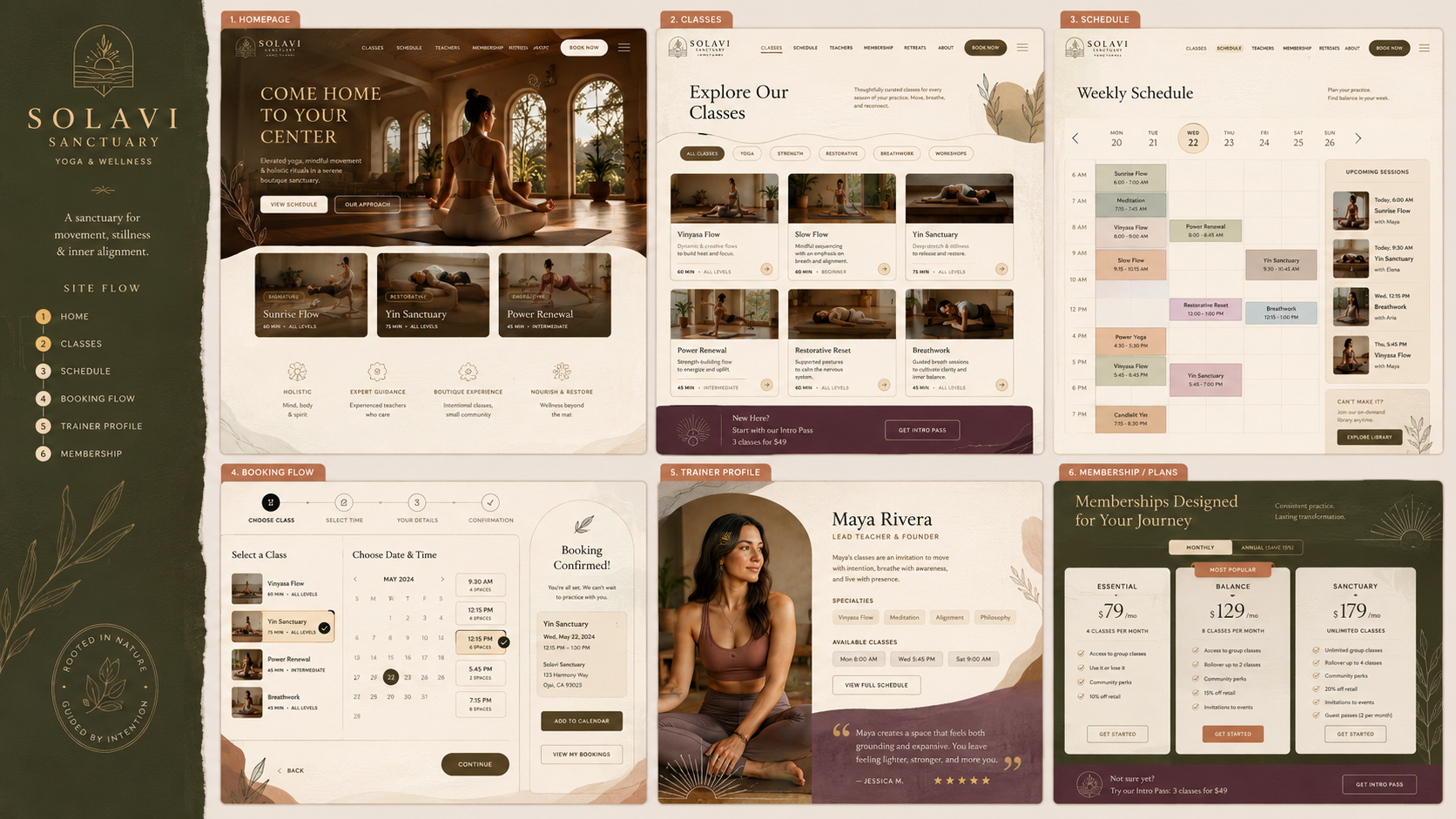Select the Yoga filter tab
Viewport: 1456px width, 819px height.
[747, 153]
